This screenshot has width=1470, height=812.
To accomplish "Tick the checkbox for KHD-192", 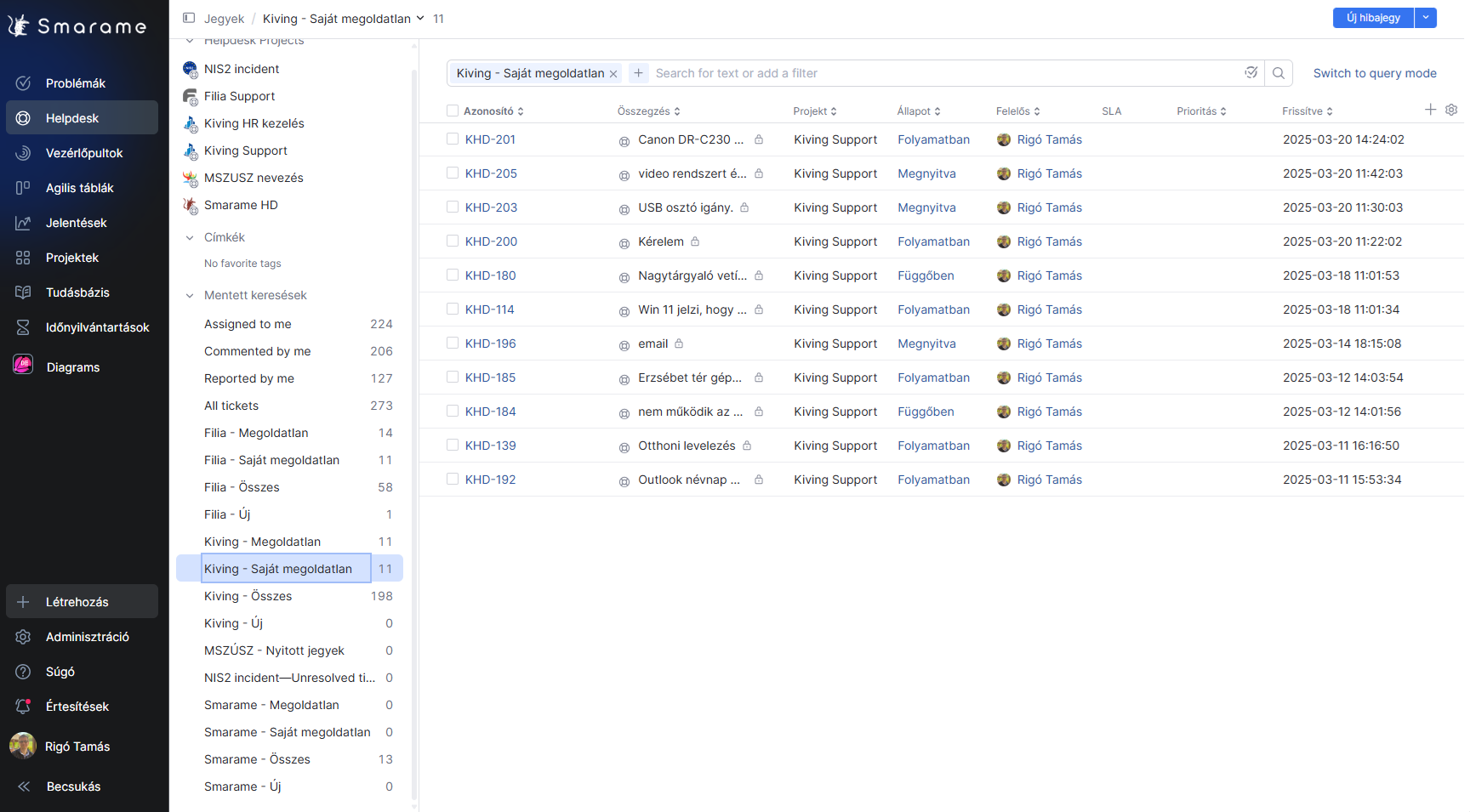I will 453,480.
